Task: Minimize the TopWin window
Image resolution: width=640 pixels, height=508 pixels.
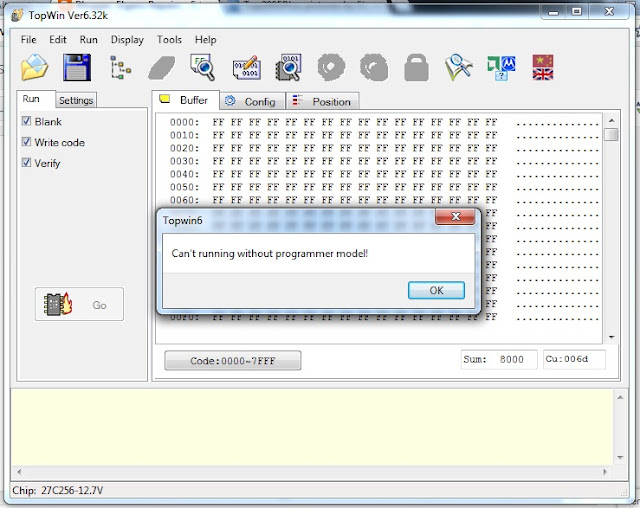Action: pyautogui.click(x=553, y=12)
